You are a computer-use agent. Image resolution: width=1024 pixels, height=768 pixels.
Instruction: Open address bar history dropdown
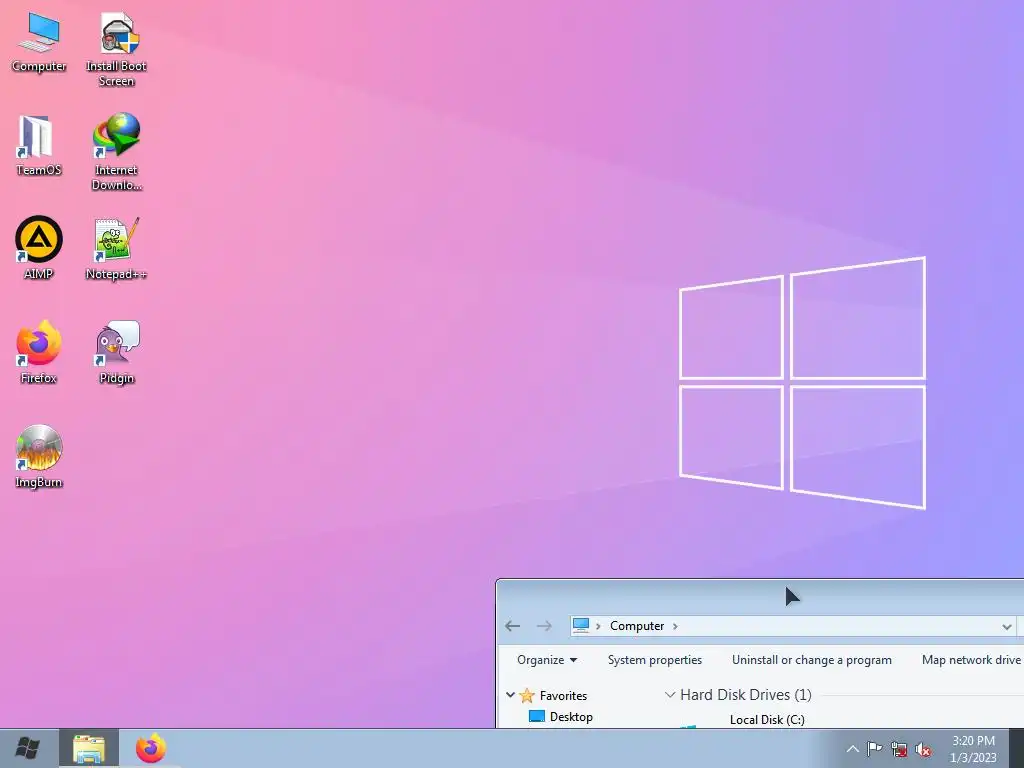pyautogui.click(x=1006, y=626)
